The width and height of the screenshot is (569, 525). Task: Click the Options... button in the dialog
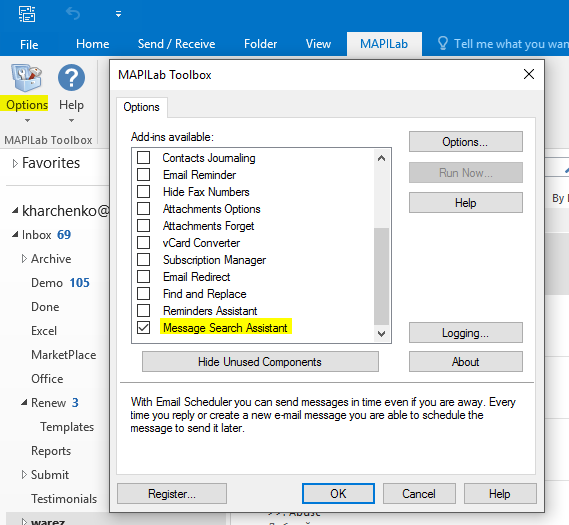(x=466, y=141)
